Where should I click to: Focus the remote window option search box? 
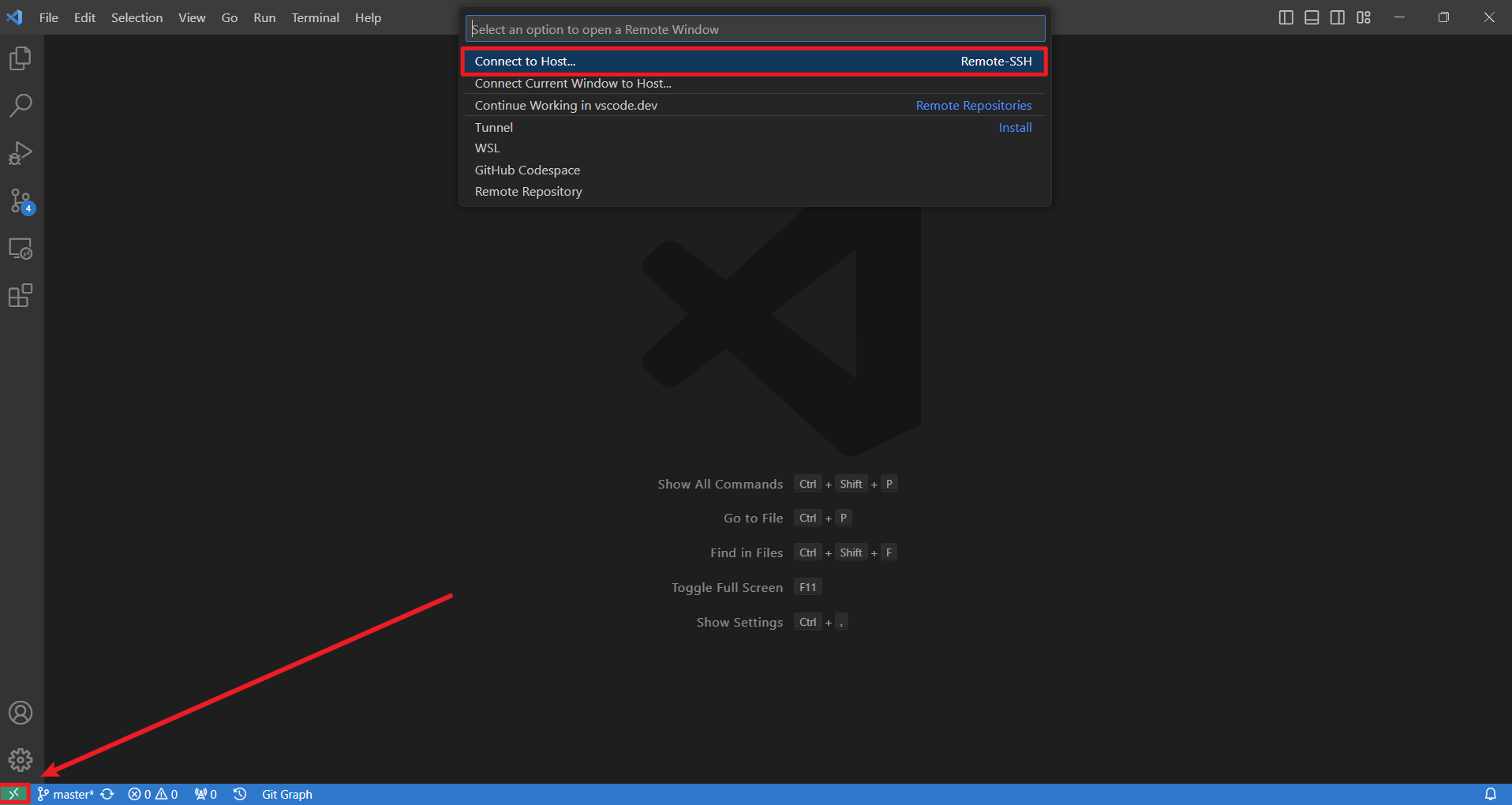point(755,29)
